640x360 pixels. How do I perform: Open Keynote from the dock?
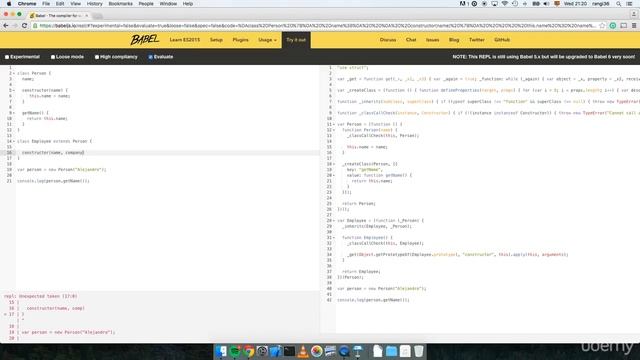pos(358,351)
